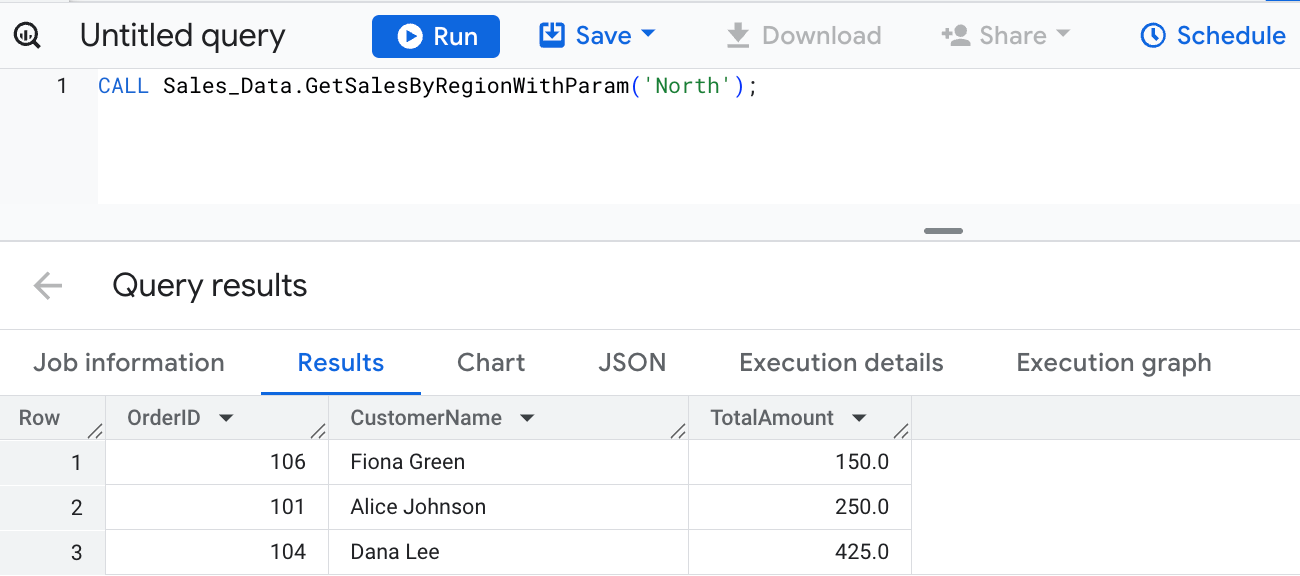The height and width of the screenshot is (576, 1300).
Task: Click the query magnifier icon beside Untitled query
Action: point(27,36)
